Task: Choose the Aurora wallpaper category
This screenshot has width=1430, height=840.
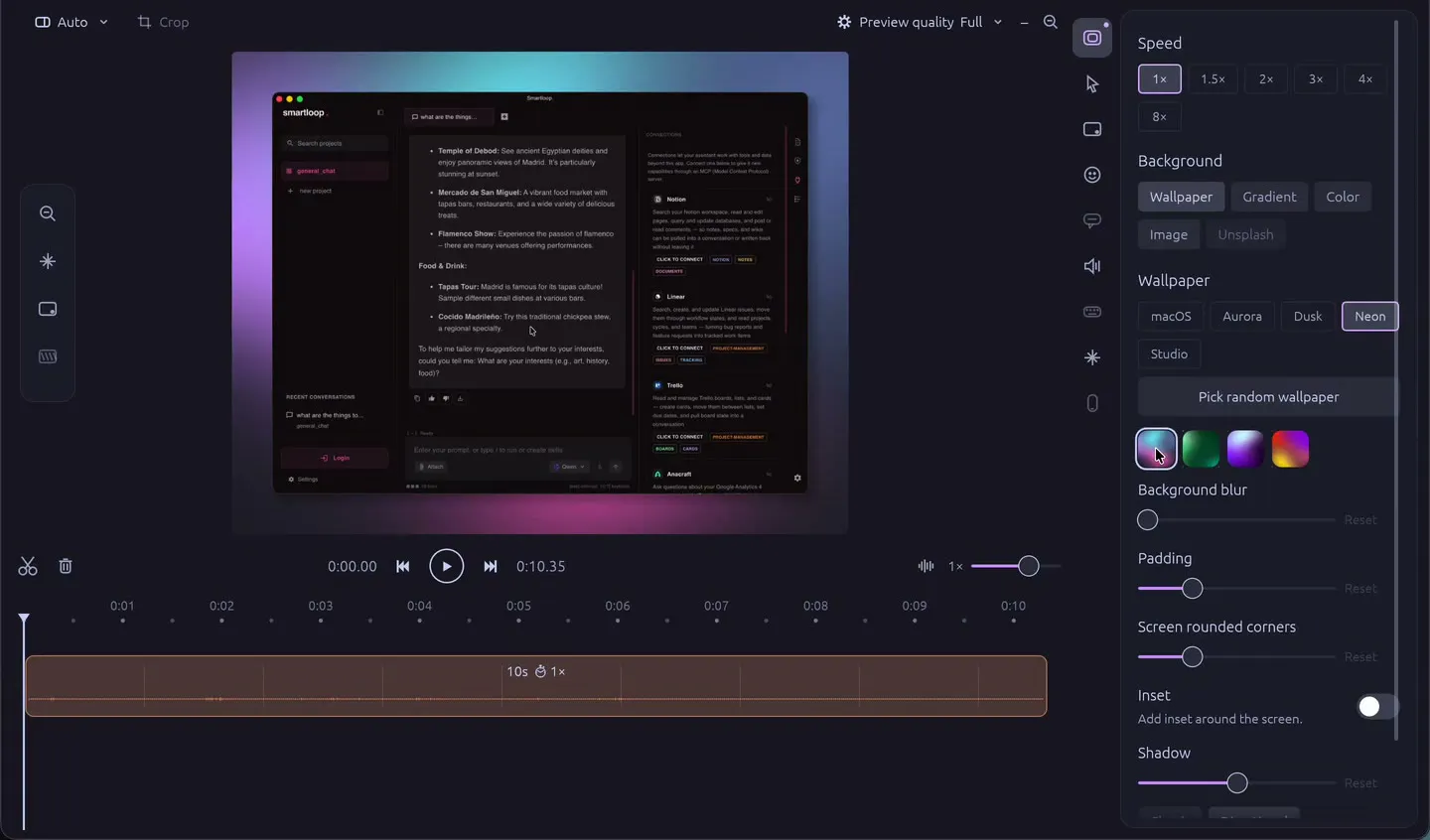Action: (x=1242, y=316)
